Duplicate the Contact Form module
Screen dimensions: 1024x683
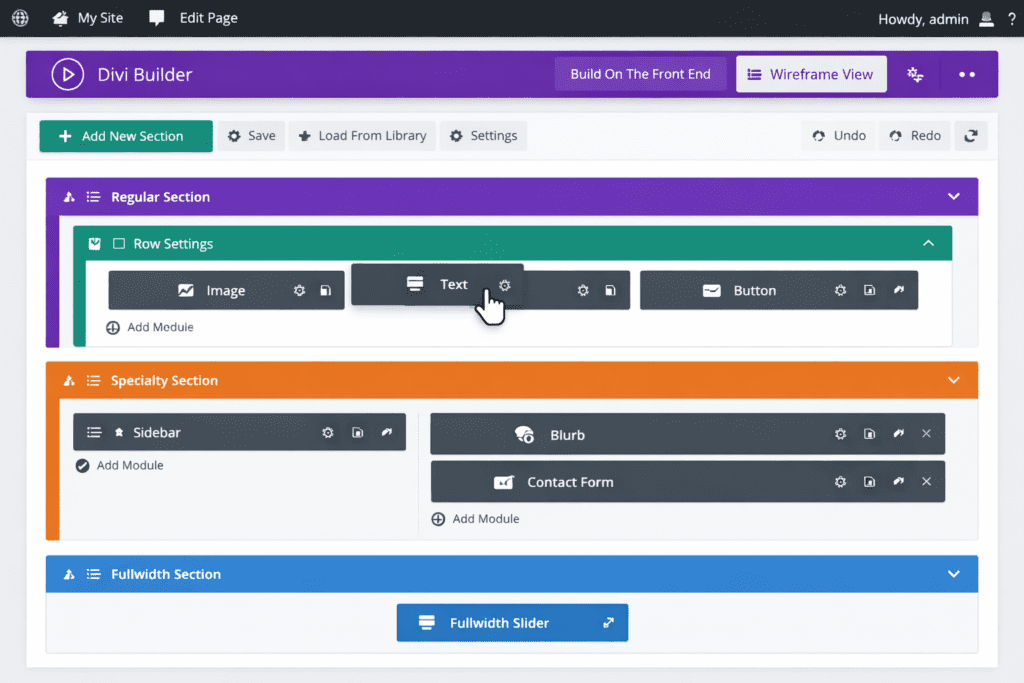click(869, 481)
